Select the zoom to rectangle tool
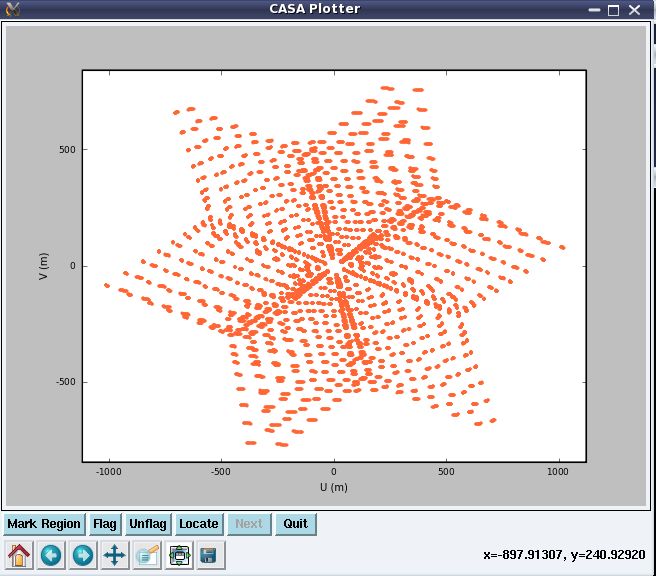Screen dimensions: 656x576 pos(147,555)
